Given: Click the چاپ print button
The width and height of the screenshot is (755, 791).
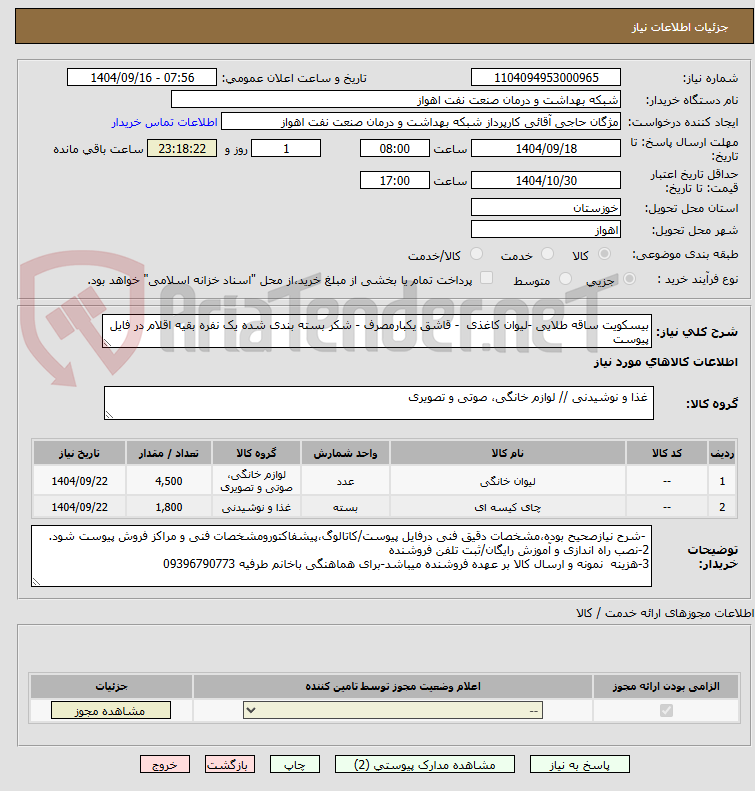Looking at the screenshot, I should pyautogui.click(x=295, y=765).
